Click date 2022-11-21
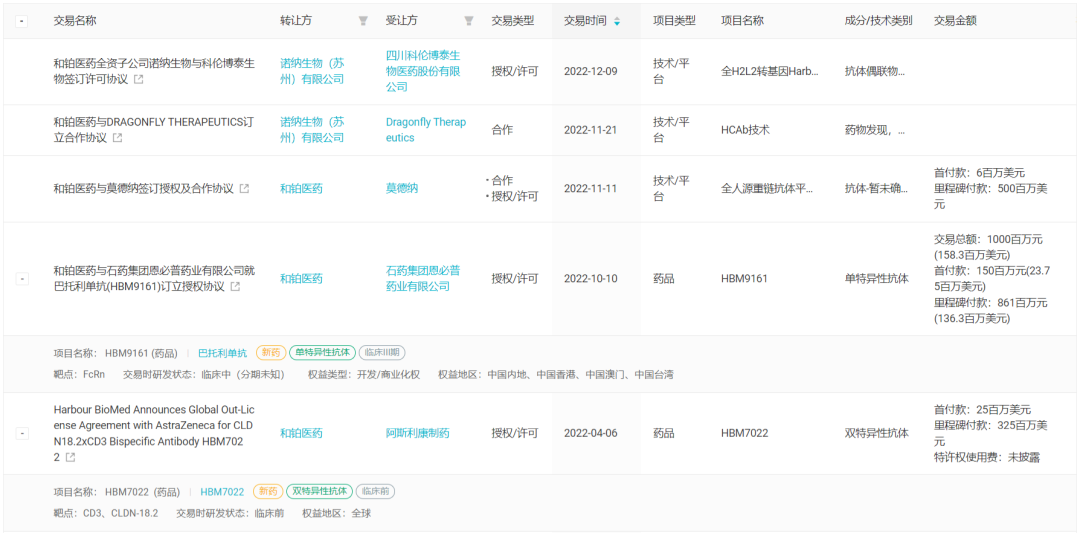The height and width of the screenshot is (533, 1080). 590,129
